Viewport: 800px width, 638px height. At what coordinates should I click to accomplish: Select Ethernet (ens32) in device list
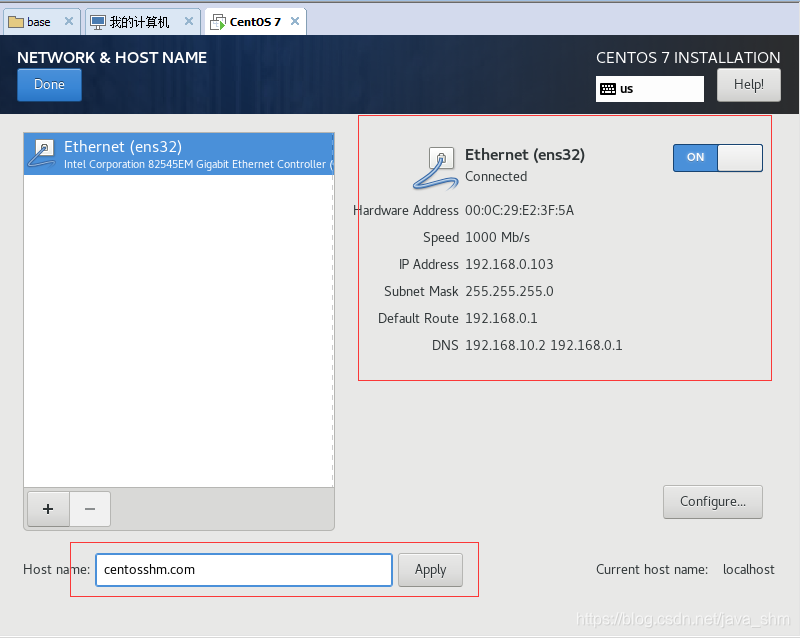point(179,154)
